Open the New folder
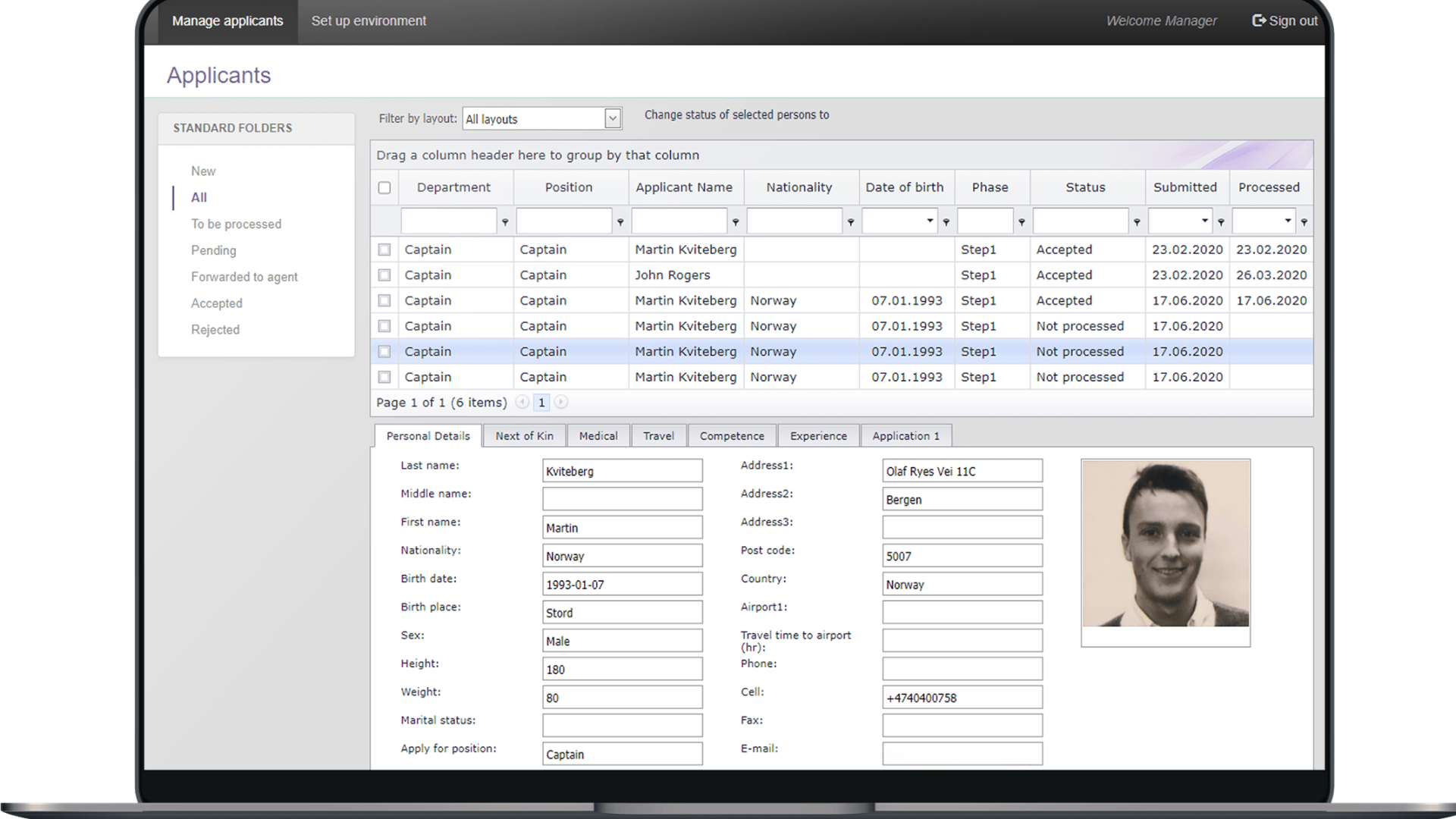The image size is (1456, 819). [203, 171]
